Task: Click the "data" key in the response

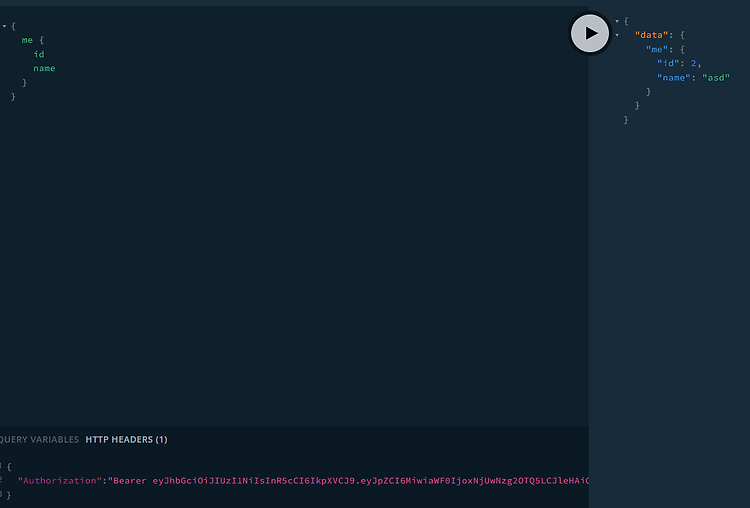Action: [651, 35]
